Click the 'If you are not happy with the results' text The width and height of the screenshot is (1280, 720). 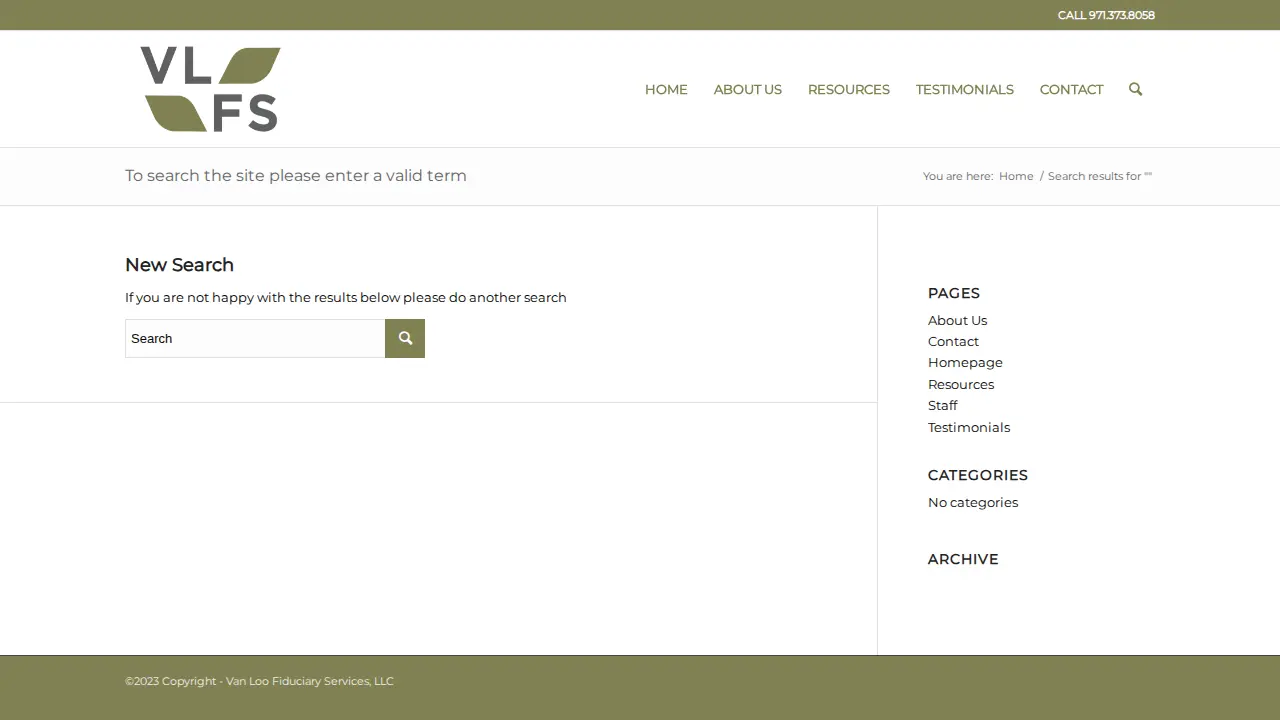pos(346,297)
